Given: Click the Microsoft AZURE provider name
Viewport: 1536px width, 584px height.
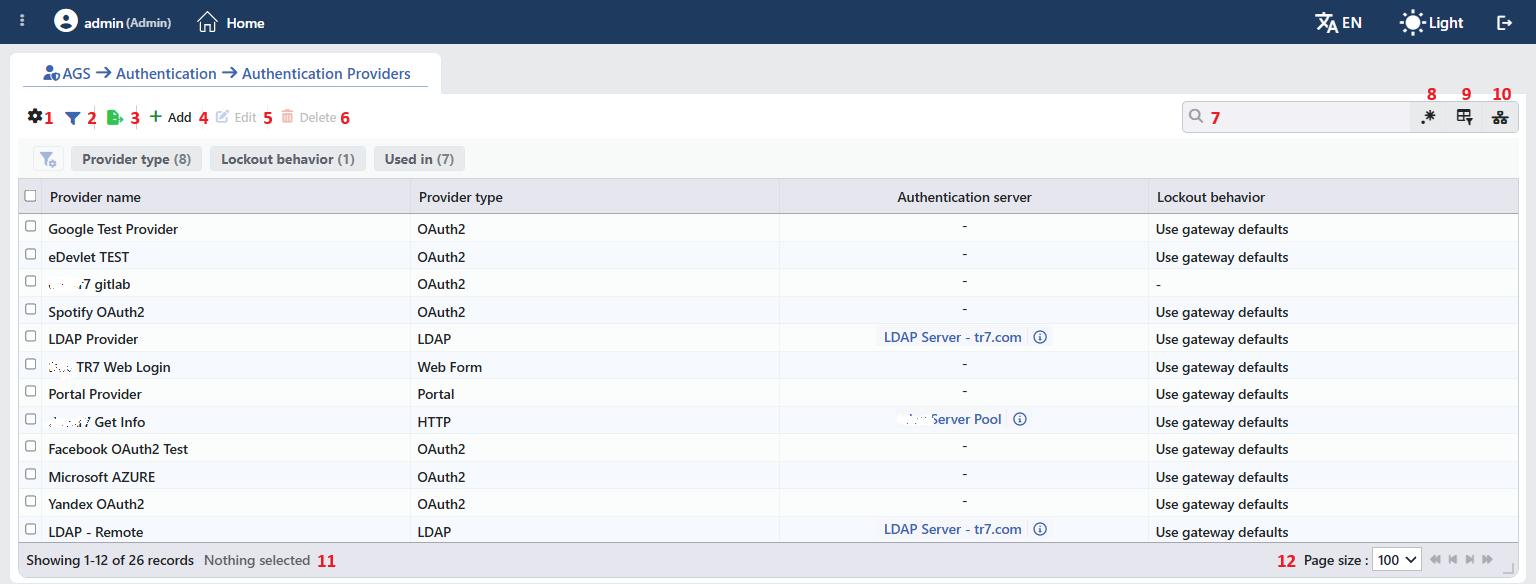Looking at the screenshot, I should coord(102,477).
